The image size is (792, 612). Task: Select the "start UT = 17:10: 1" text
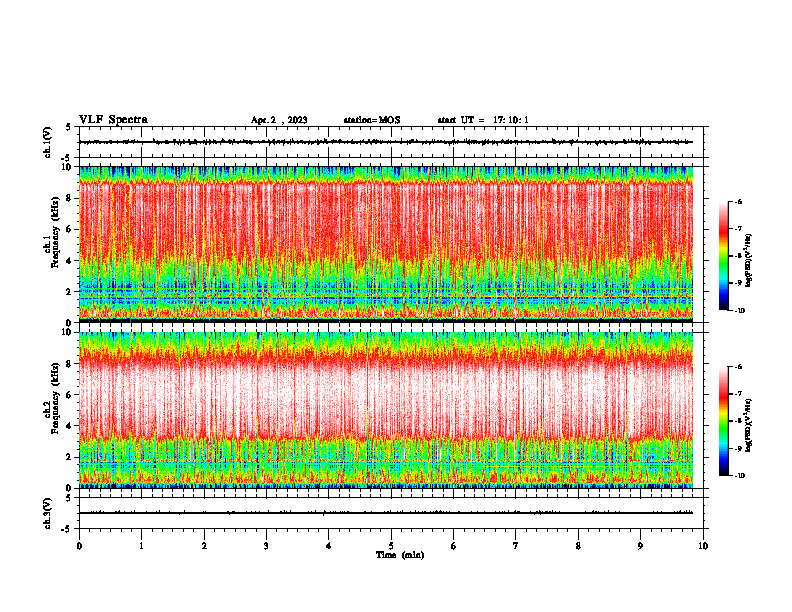[483, 120]
